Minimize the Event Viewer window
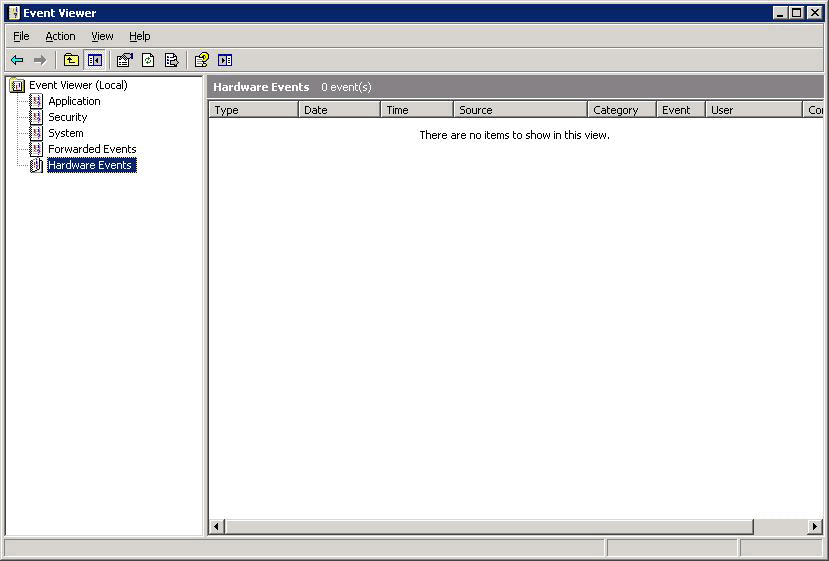Screen dimensions: 829x561 click(x=780, y=13)
